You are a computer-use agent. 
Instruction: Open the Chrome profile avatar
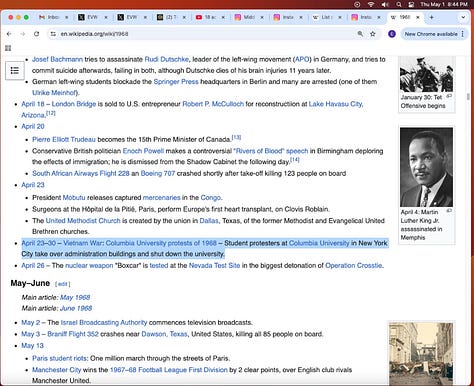pyautogui.click(x=392, y=34)
